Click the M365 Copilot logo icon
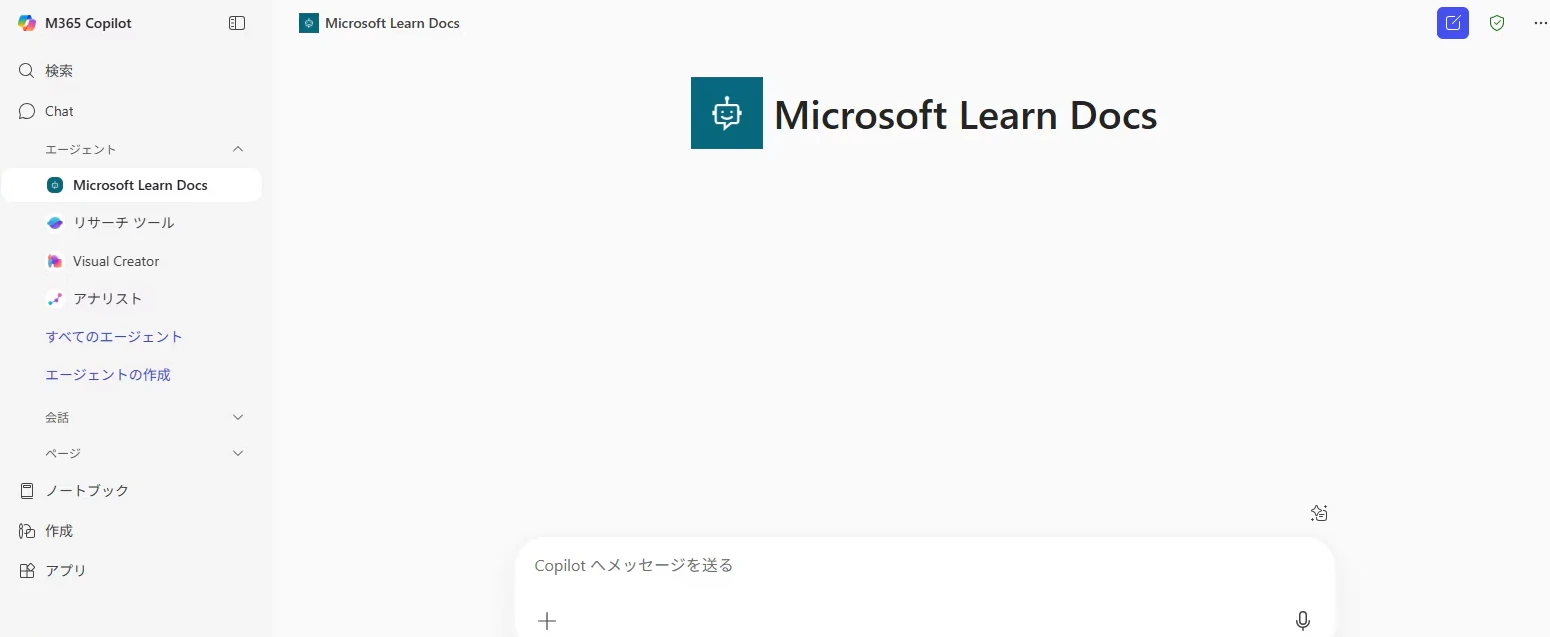 (x=27, y=23)
